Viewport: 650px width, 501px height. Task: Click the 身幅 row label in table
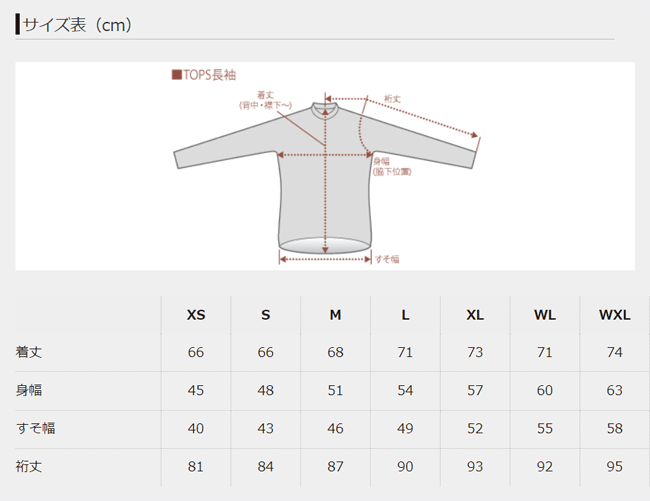[x=29, y=391]
